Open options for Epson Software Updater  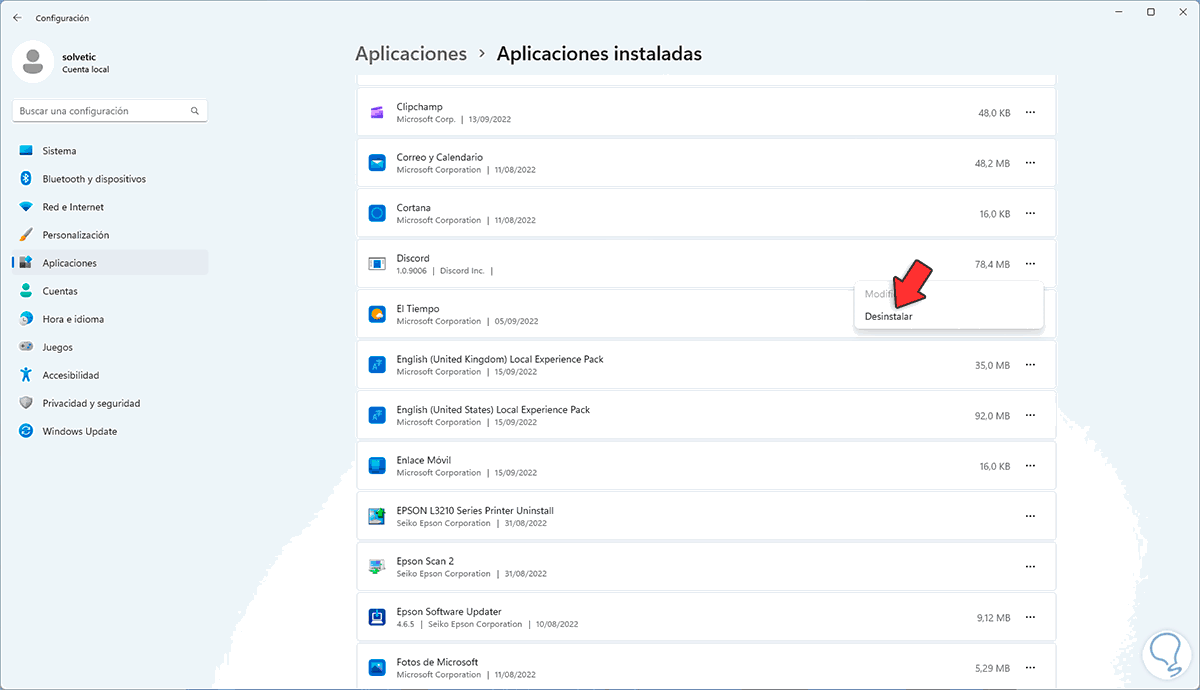pyautogui.click(x=1030, y=617)
